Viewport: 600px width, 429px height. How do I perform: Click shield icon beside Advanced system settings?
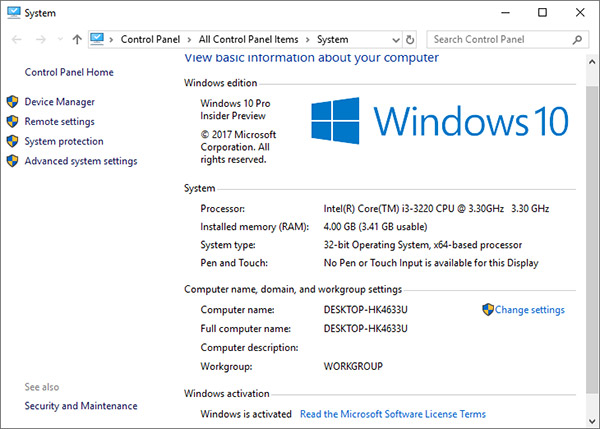(12, 161)
